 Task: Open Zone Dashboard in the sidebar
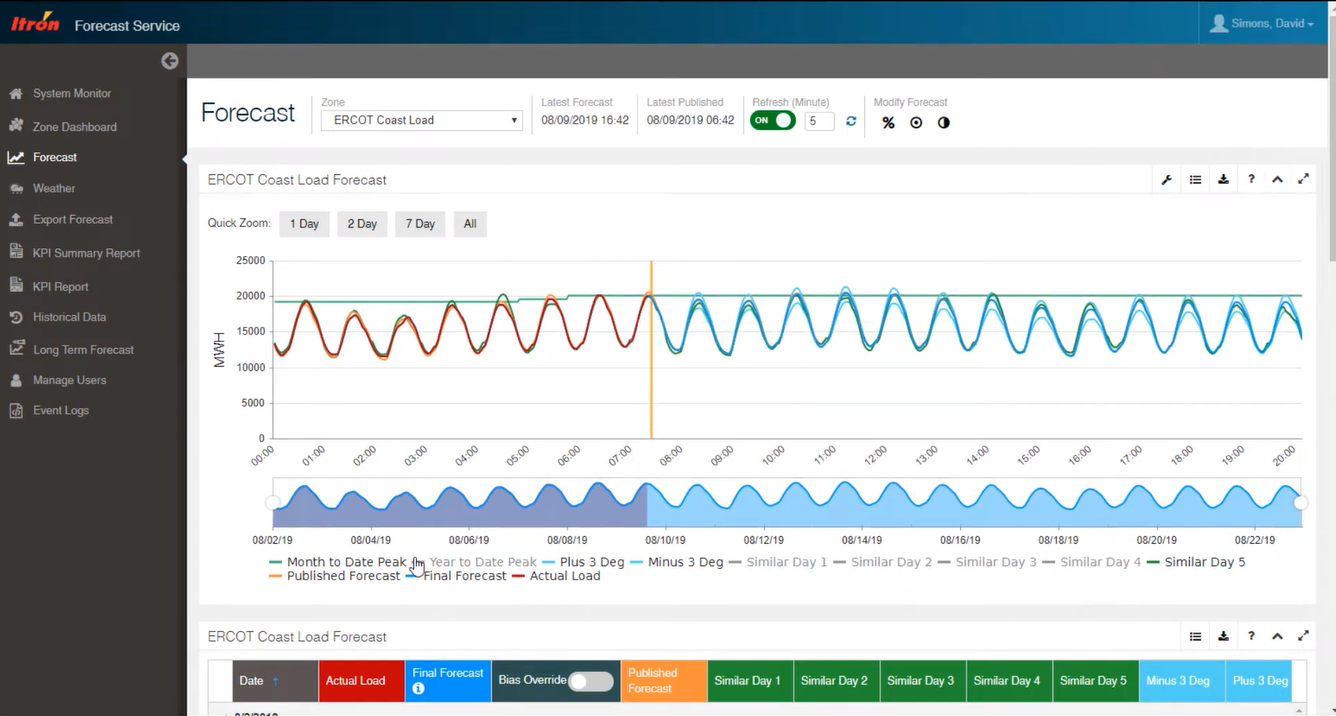[74, 127]
